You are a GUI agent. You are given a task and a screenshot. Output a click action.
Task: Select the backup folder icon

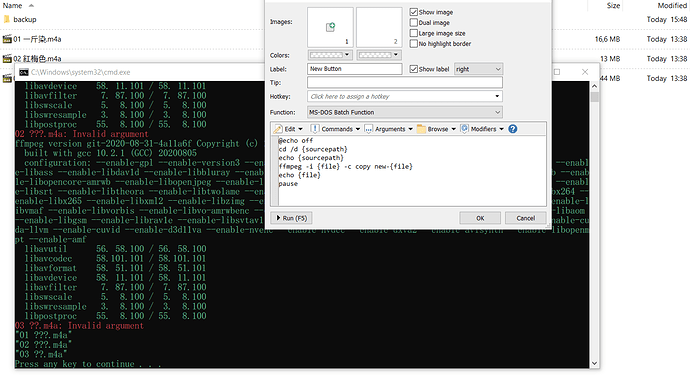click(7, 19)
